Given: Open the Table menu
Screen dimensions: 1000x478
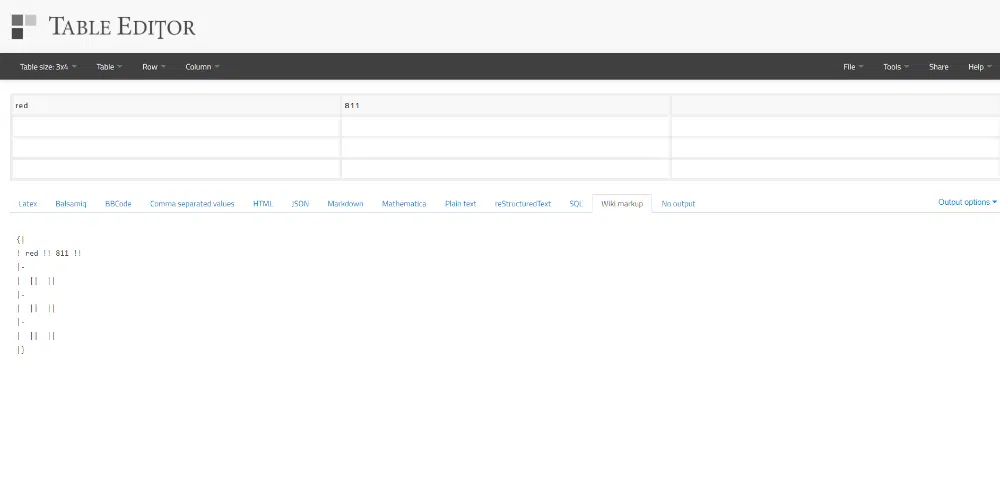Looking at the screenshot, I should pos(108,67).
